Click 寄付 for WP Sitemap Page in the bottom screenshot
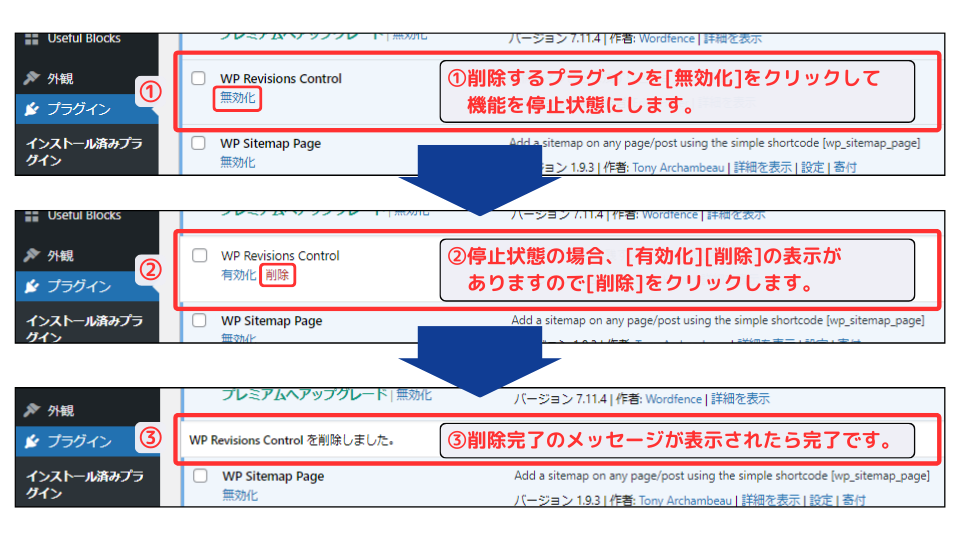960x540 pixels. tap(853, 500)
